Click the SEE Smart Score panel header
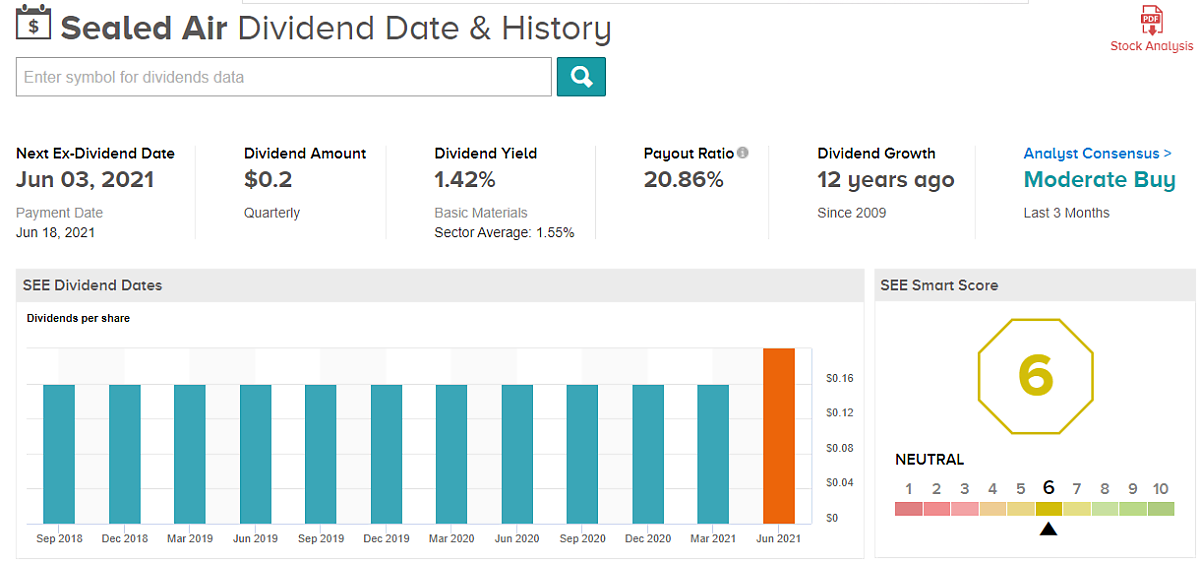The width and height of the screenshot is (1200, 563). click(1035, 285)
